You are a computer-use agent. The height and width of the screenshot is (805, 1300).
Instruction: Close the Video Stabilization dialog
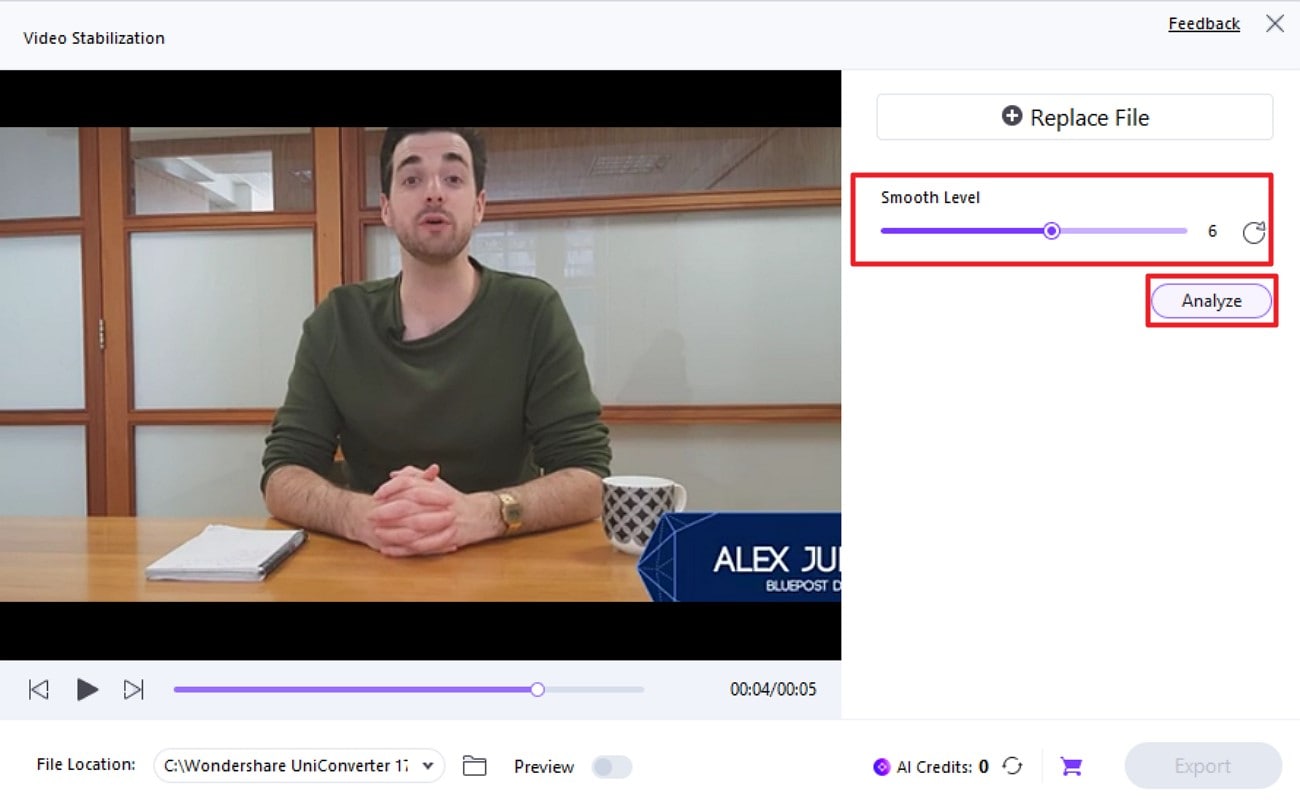[1274, 23]
